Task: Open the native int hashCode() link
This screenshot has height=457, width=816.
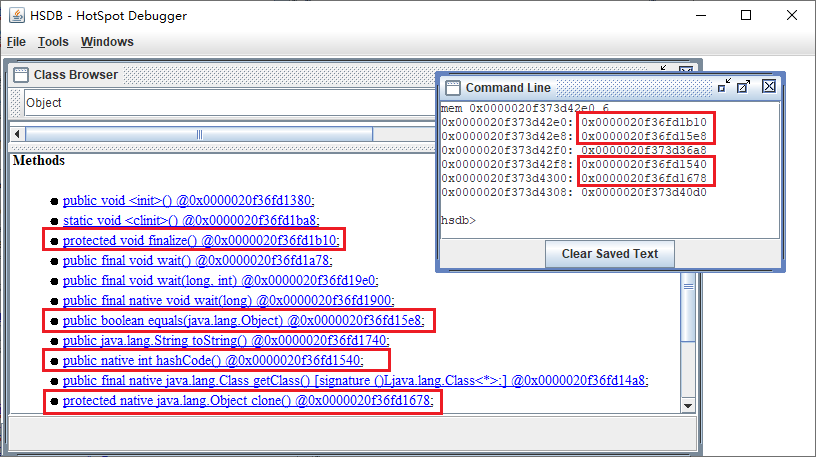Action: pyautogui.click(x=213, y=360)
